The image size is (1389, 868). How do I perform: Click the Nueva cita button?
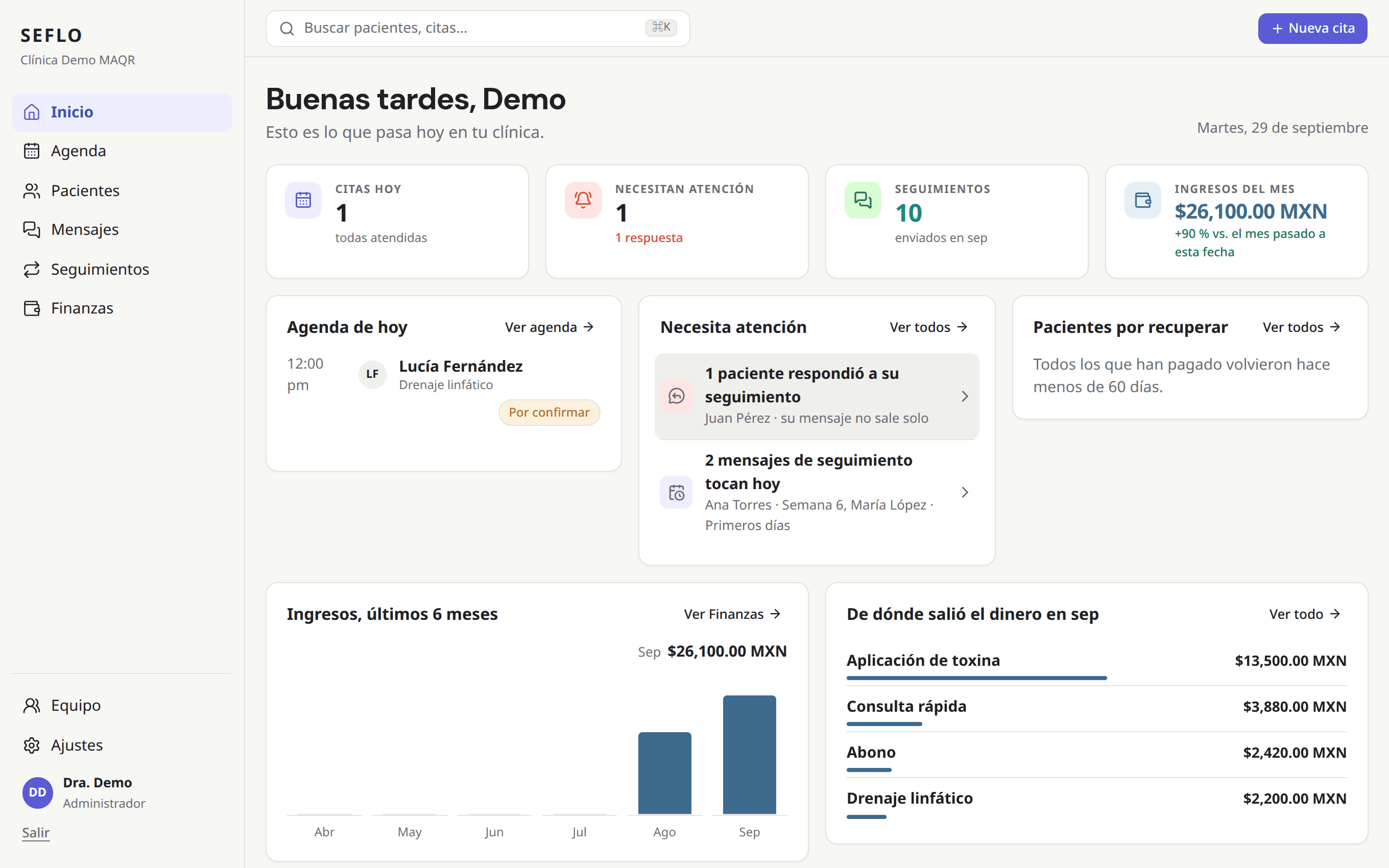tap(1313, 28)
